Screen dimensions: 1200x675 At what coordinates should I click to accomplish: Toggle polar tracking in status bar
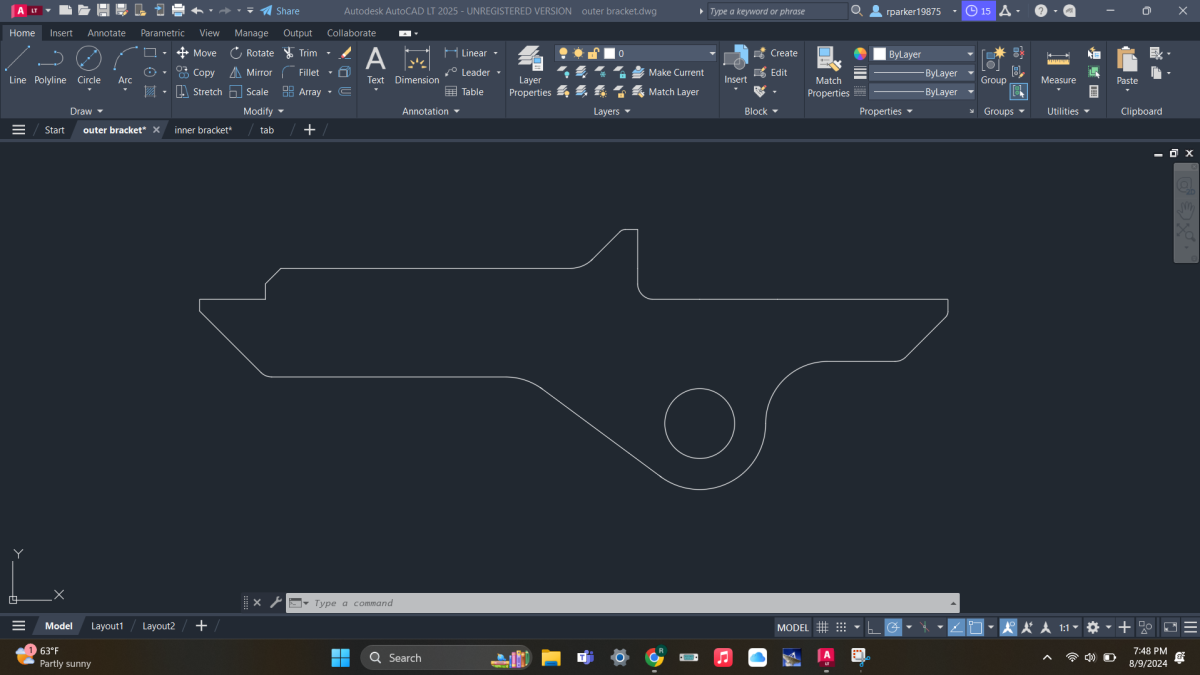pyautogui.click(x=893, y=627)
